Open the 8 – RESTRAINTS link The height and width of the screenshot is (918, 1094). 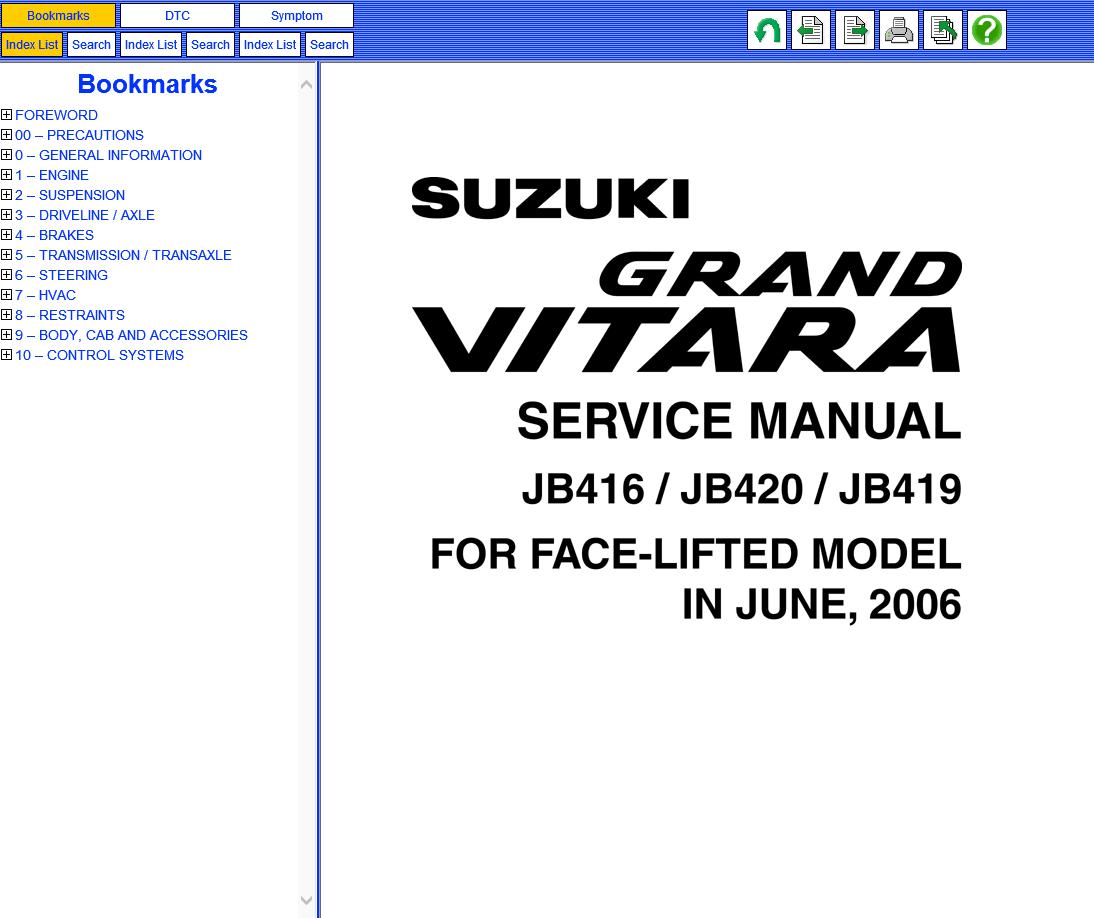70,315
